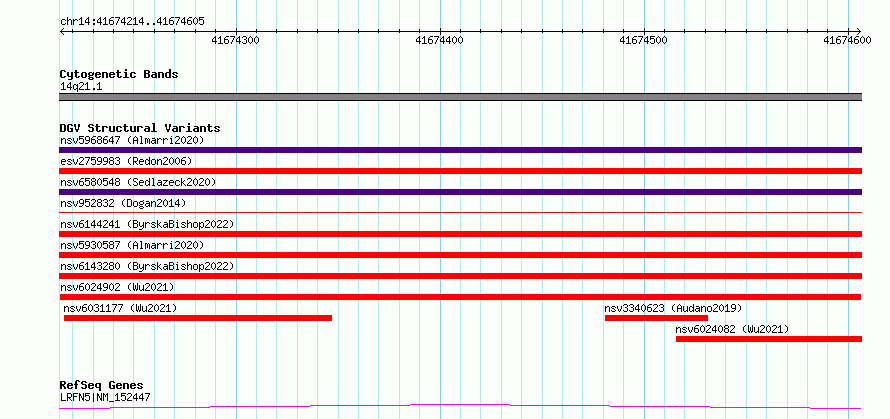Open variant nsv5930587 (Almarri2020) label
This screenshot has height=419, width=890.
pyautogui.click(x=132, y=245)
